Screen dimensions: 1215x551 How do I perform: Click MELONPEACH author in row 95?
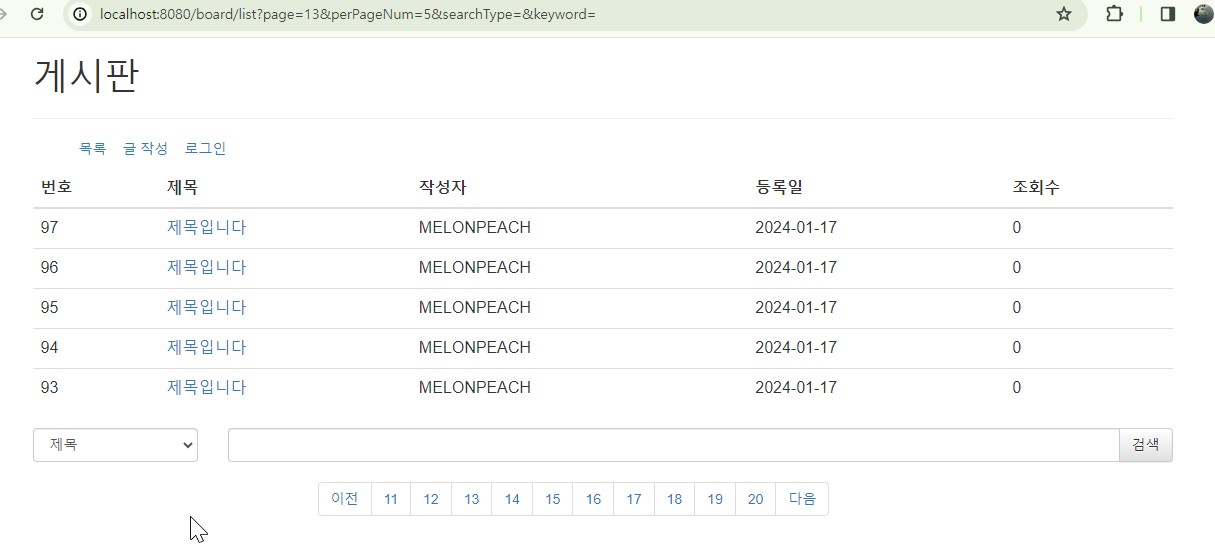[x=475, y=307]
